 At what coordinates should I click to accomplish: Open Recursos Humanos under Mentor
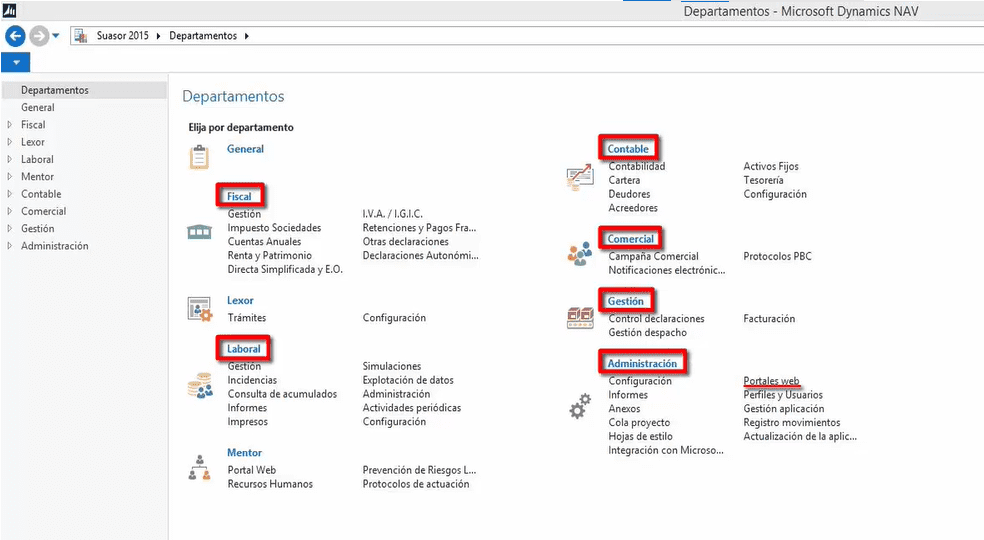click(x=270, y=484)
